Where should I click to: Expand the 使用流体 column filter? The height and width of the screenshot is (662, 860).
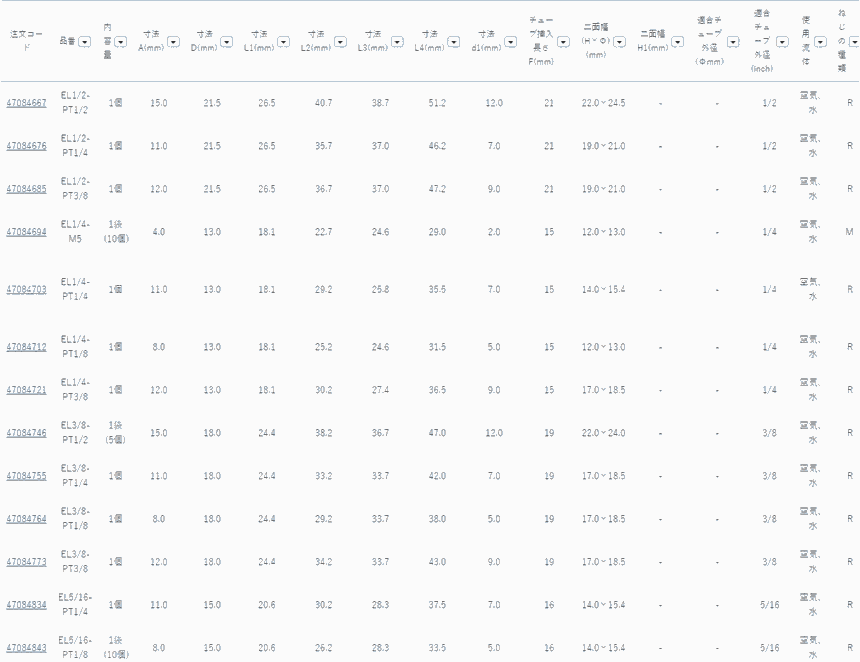820,42
